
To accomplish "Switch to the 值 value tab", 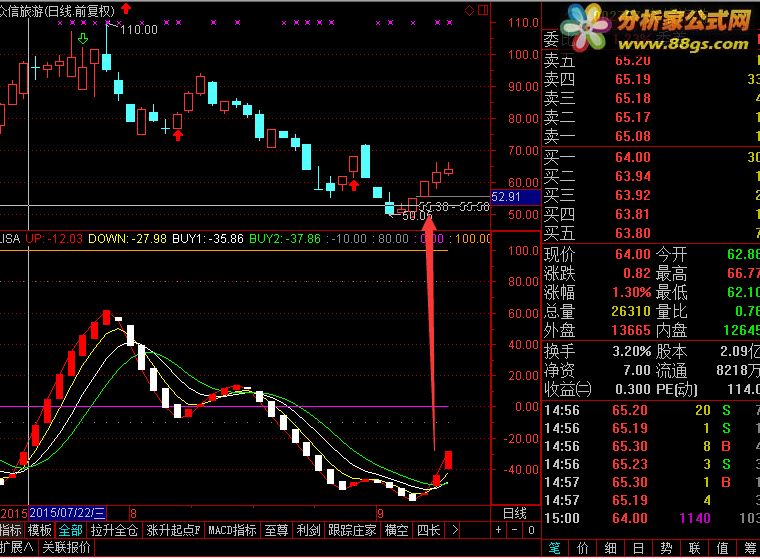I will tap(722, 548).
